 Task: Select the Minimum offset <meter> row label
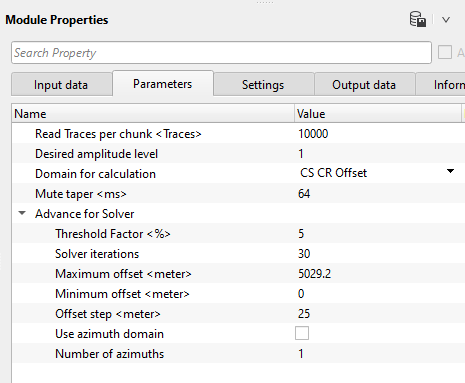coord(122,294)
